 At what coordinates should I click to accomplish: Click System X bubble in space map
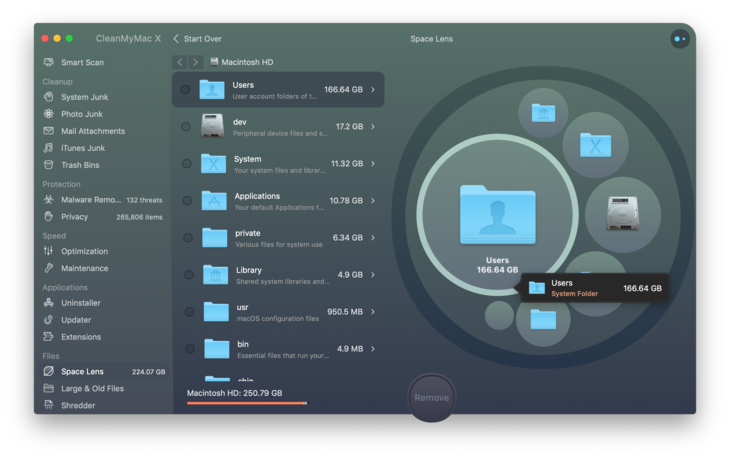click(595, 145)
